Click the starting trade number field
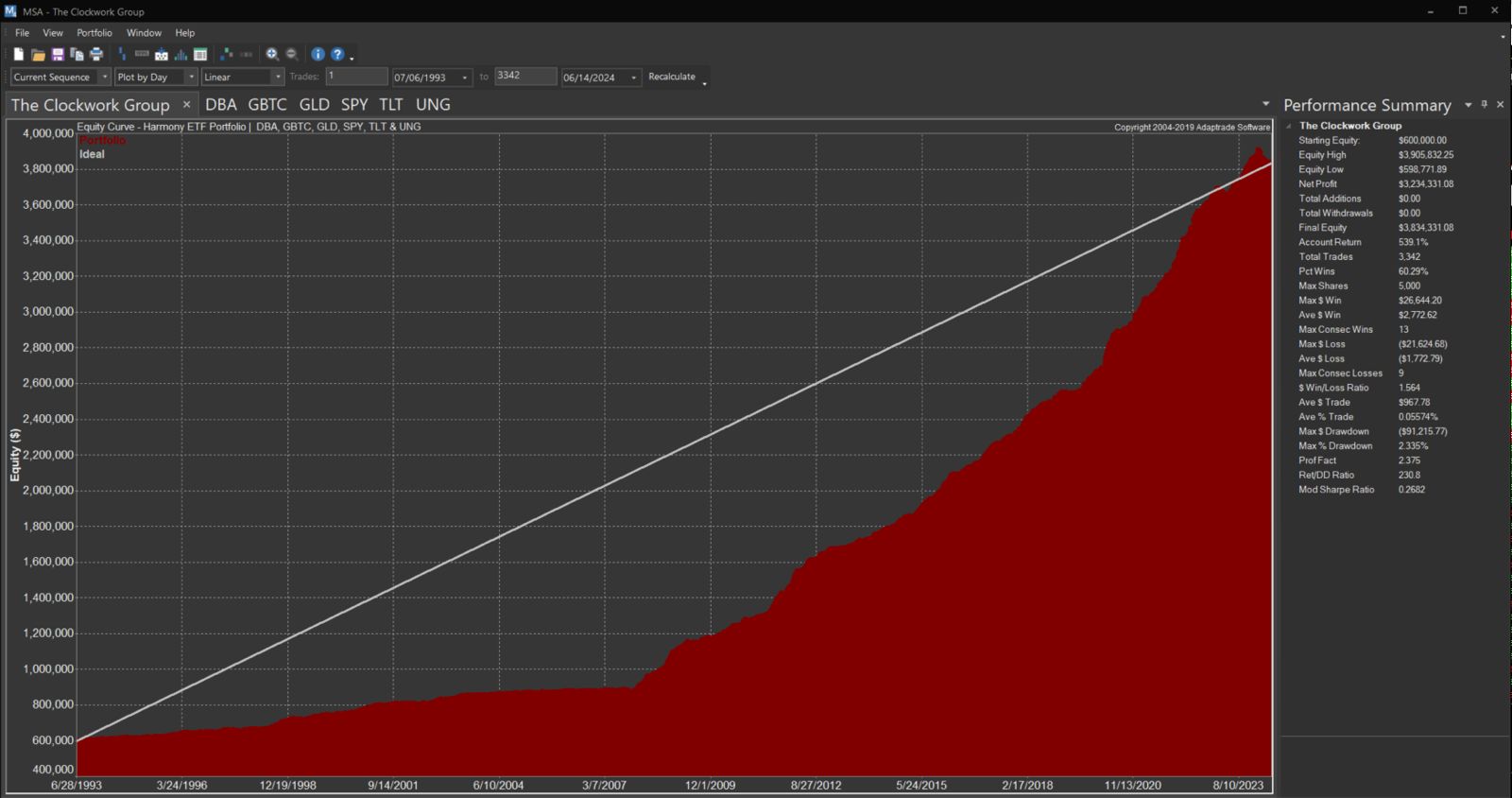The height and width of the screenshot is (798, 1512). tap(357, 76)
